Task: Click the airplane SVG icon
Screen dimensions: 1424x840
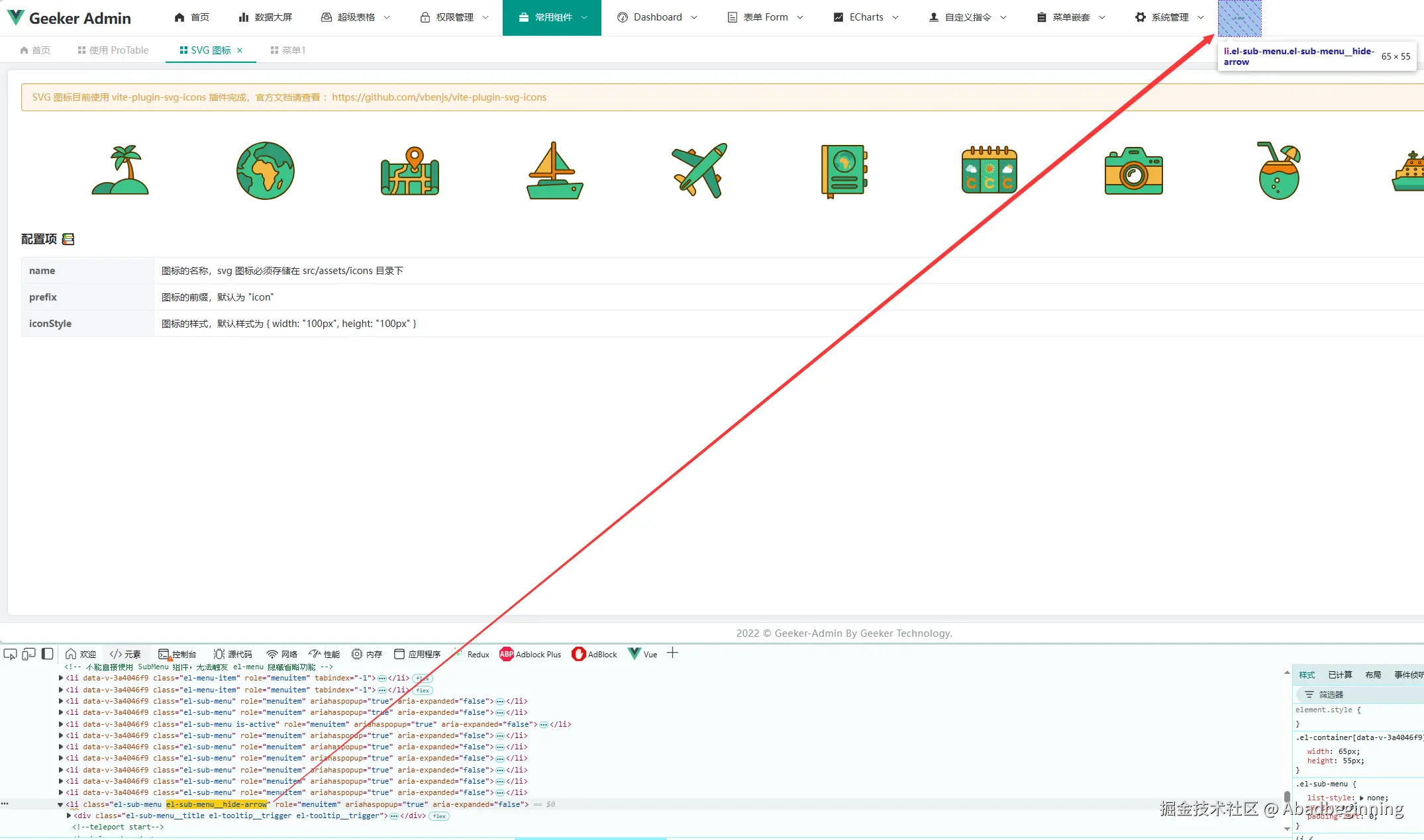Action: [699, 171]
